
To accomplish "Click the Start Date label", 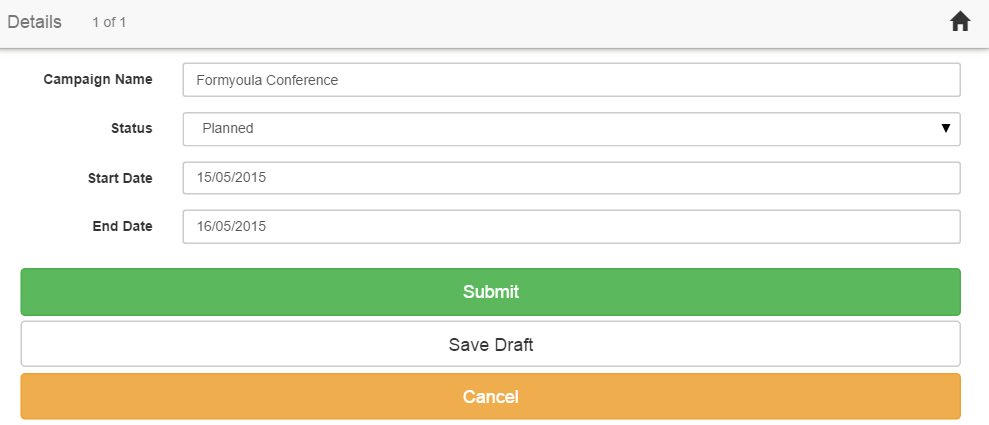I will tap(120, 178).
